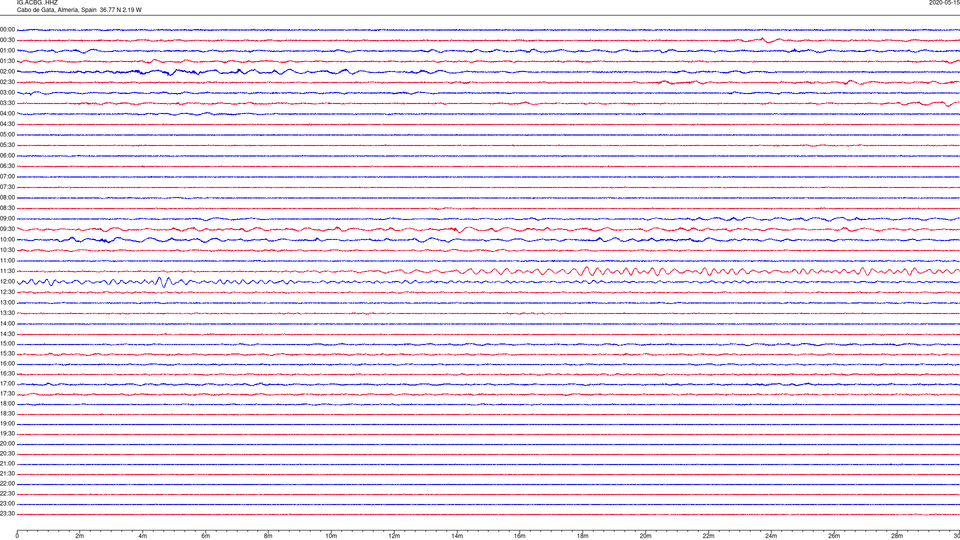Choose the 17:00 row label

pos(7,384)
